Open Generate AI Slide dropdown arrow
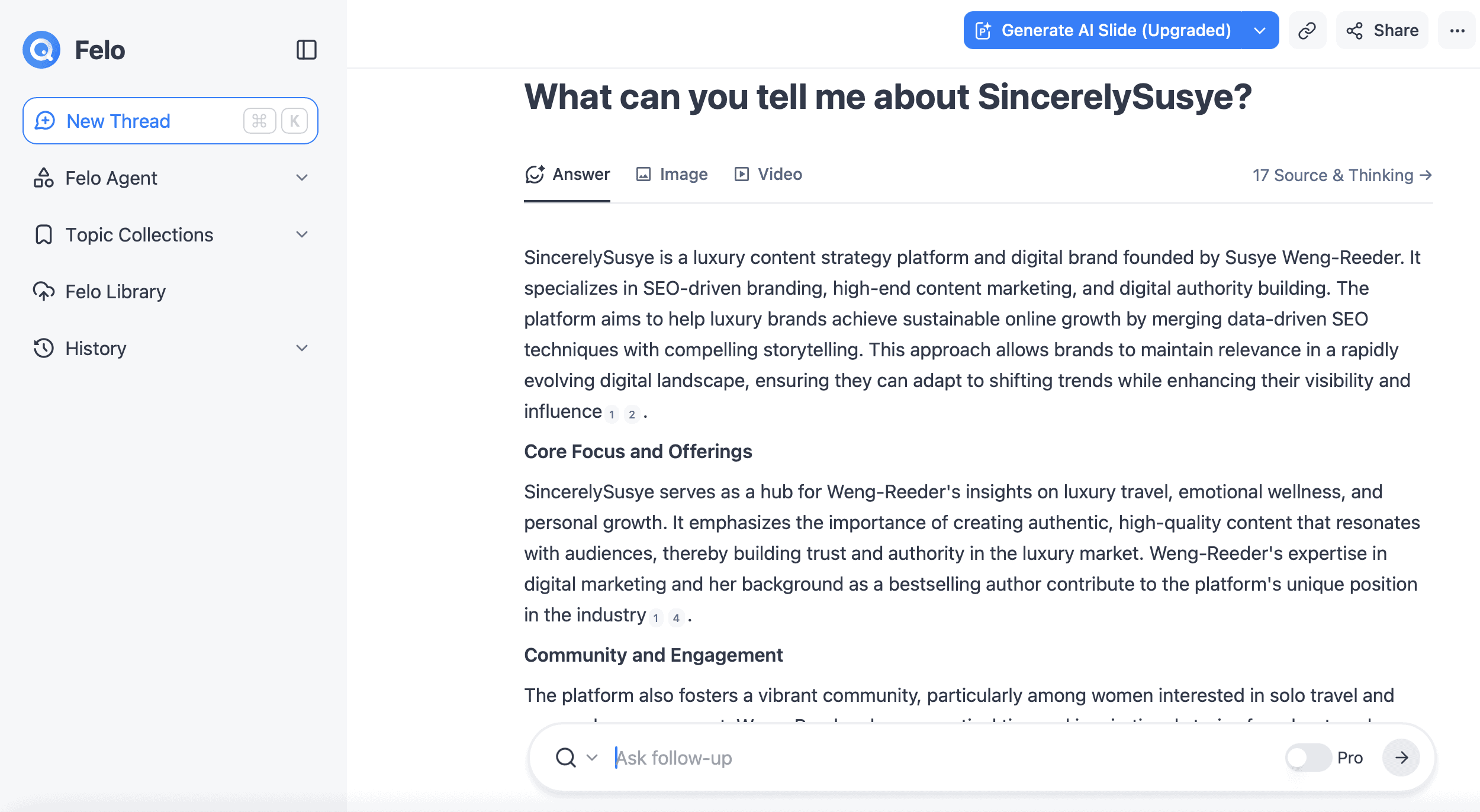This screenshot has width=1480, height=812. [1260, 30]
